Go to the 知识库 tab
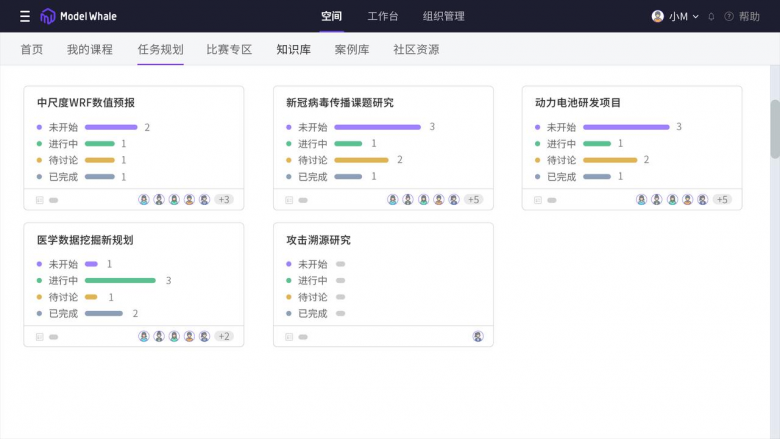 click(293, 49)
